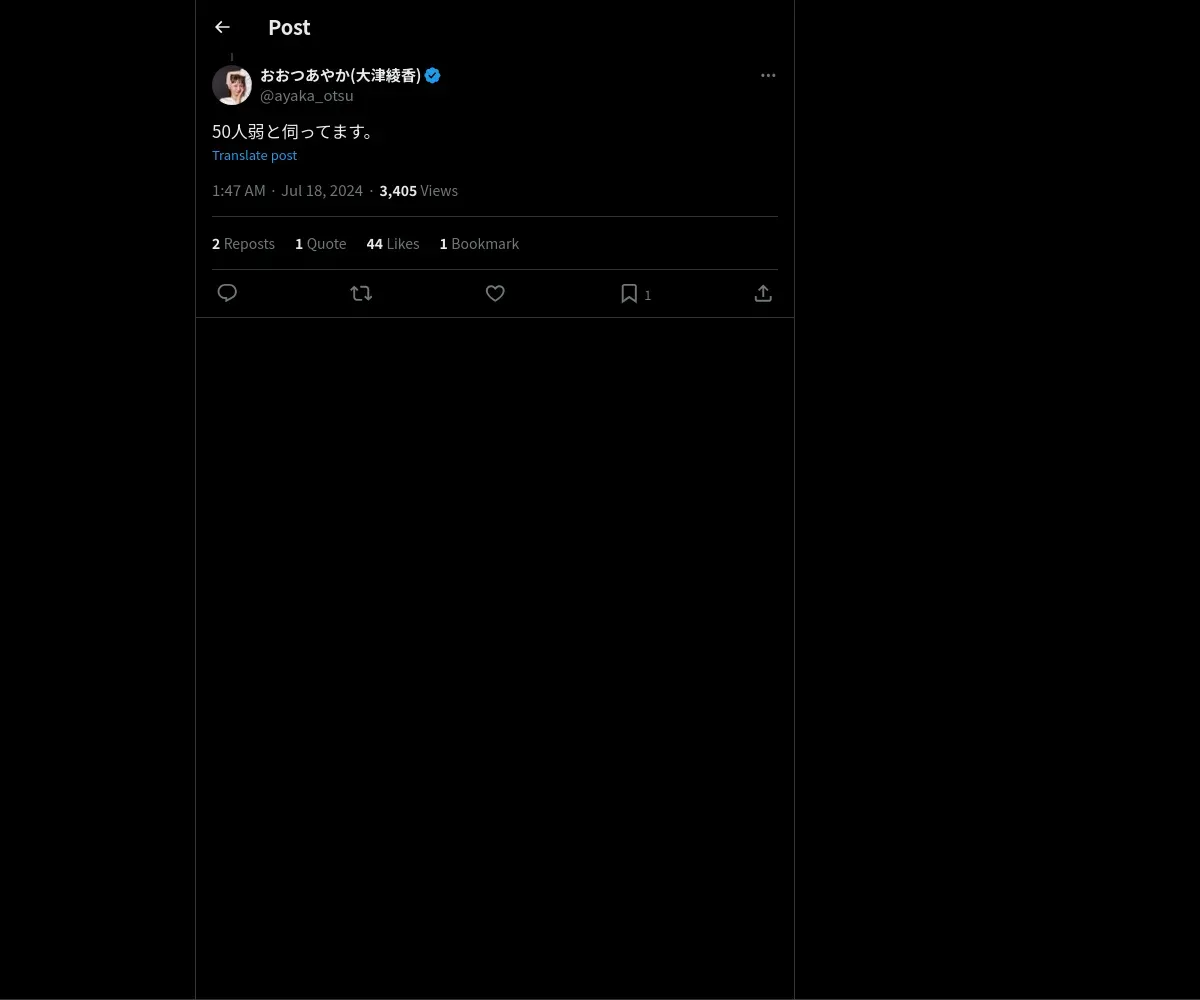View the 3,405 Views analytics
The height and width of the screenshot is (1000, 1200).
418,191
